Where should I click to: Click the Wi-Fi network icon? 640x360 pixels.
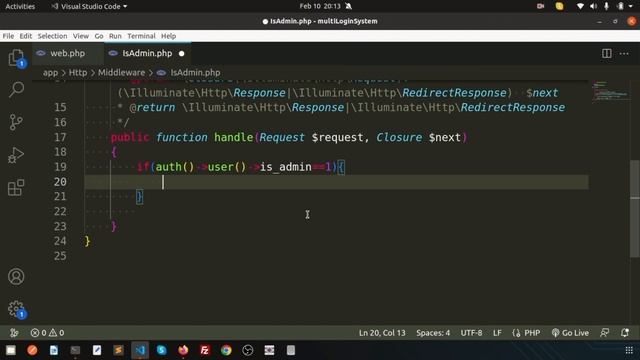580,6
